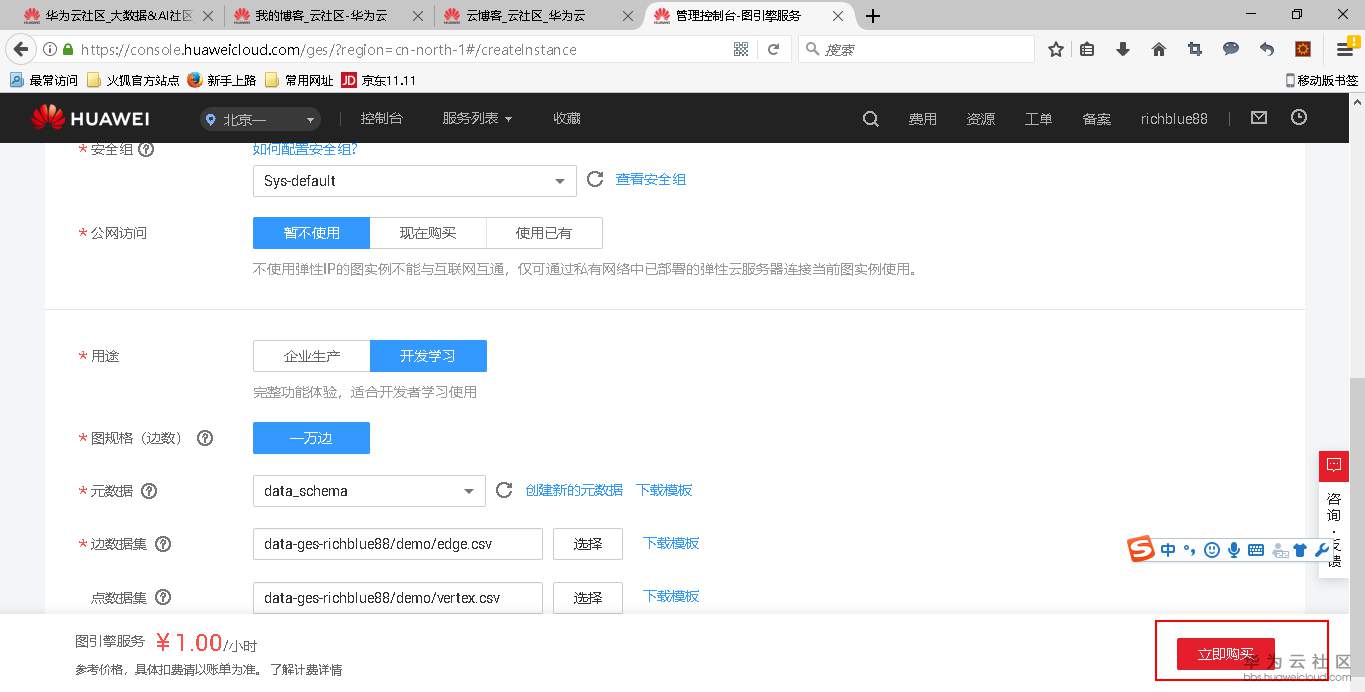Click the edge dataset path input field

[x=397, y=543]
